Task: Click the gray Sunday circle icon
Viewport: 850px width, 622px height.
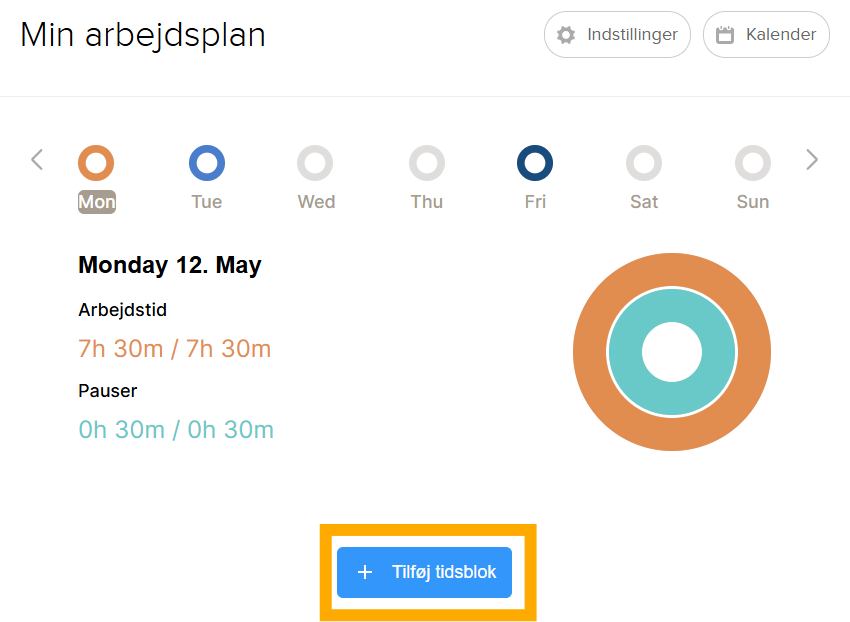Action: [x=752, y=160]
